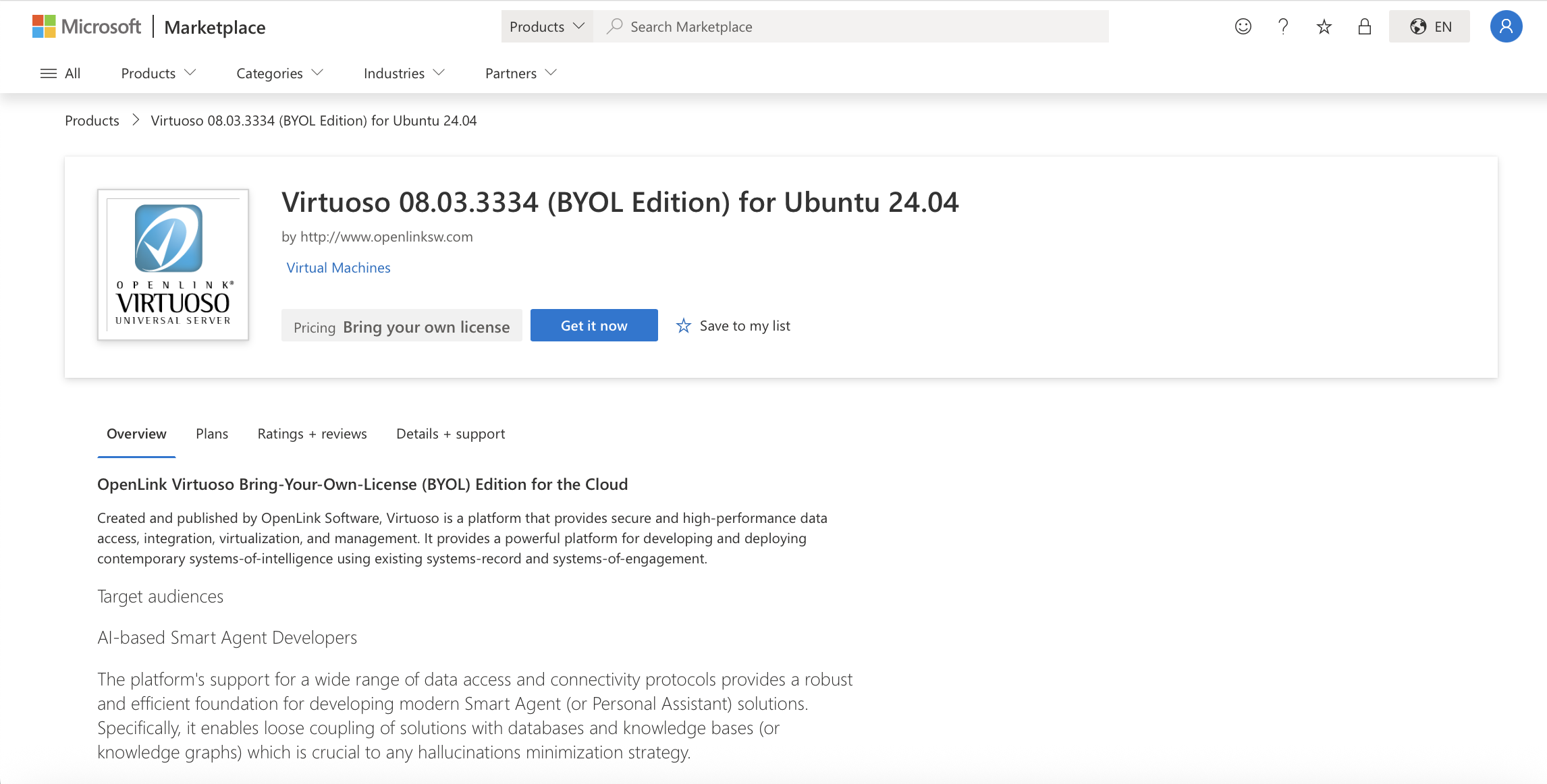The image size is (1547, 784).
Task: Open the lock icon in header
Action: pos(1364,26)
